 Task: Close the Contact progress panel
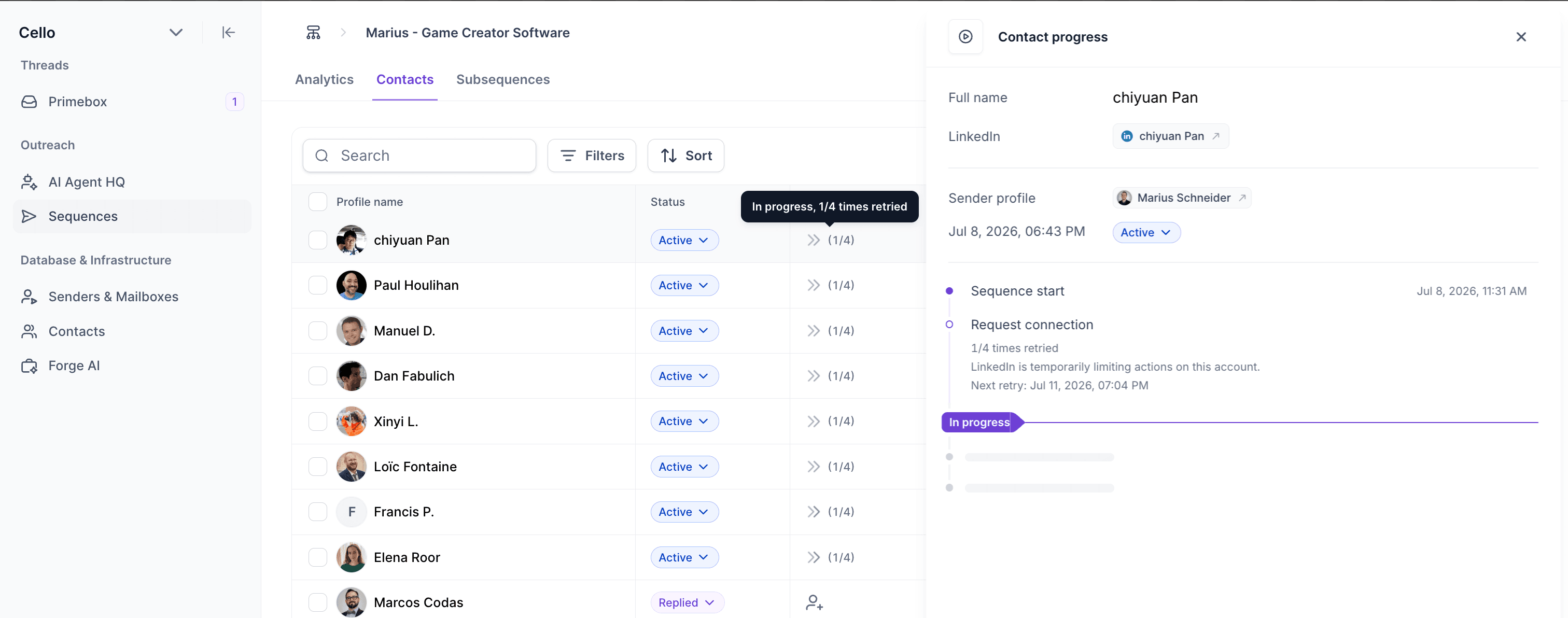click(1520, 36)
